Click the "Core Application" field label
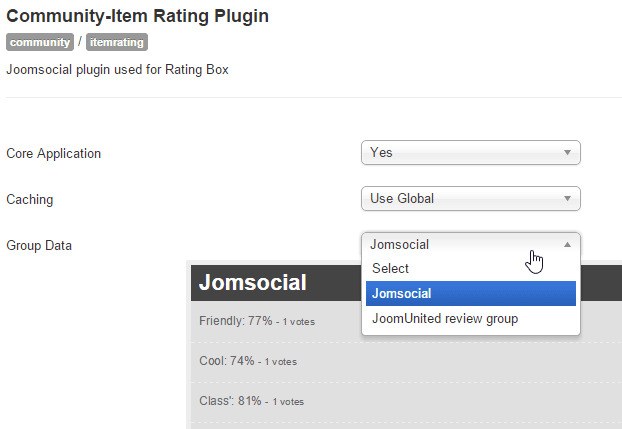The image size is (622, 429). 54,153
